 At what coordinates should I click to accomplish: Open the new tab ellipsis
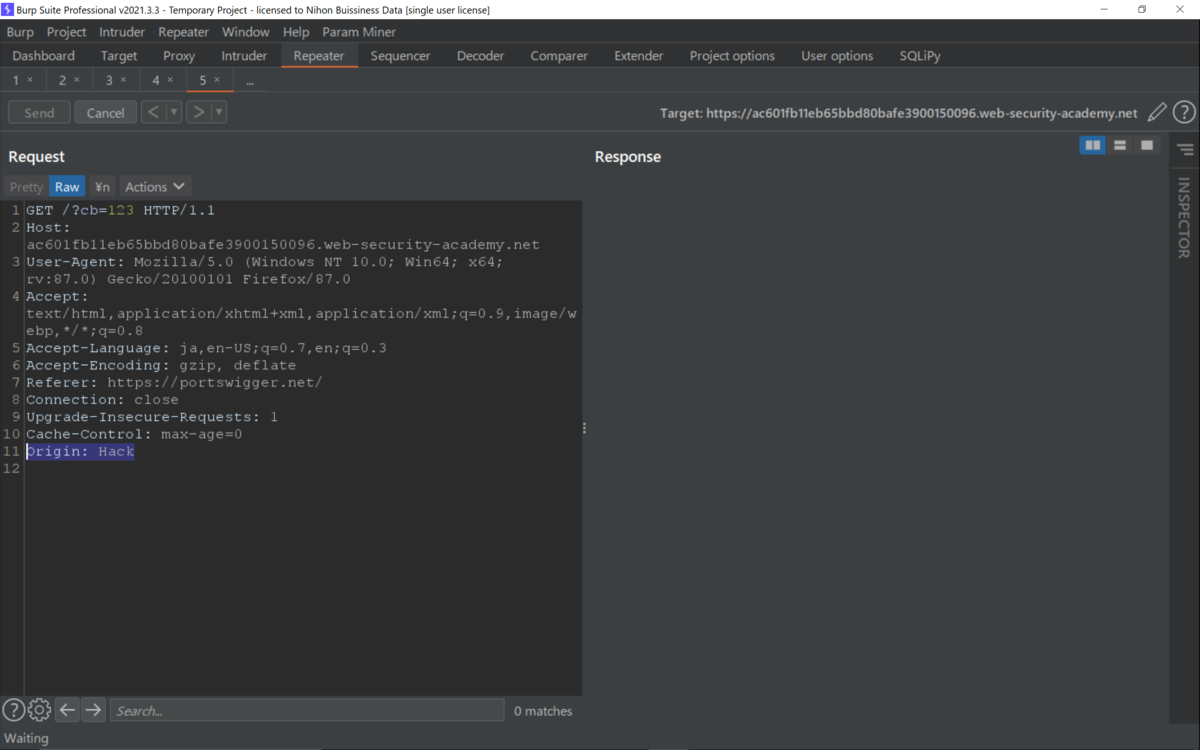[250, 80]
